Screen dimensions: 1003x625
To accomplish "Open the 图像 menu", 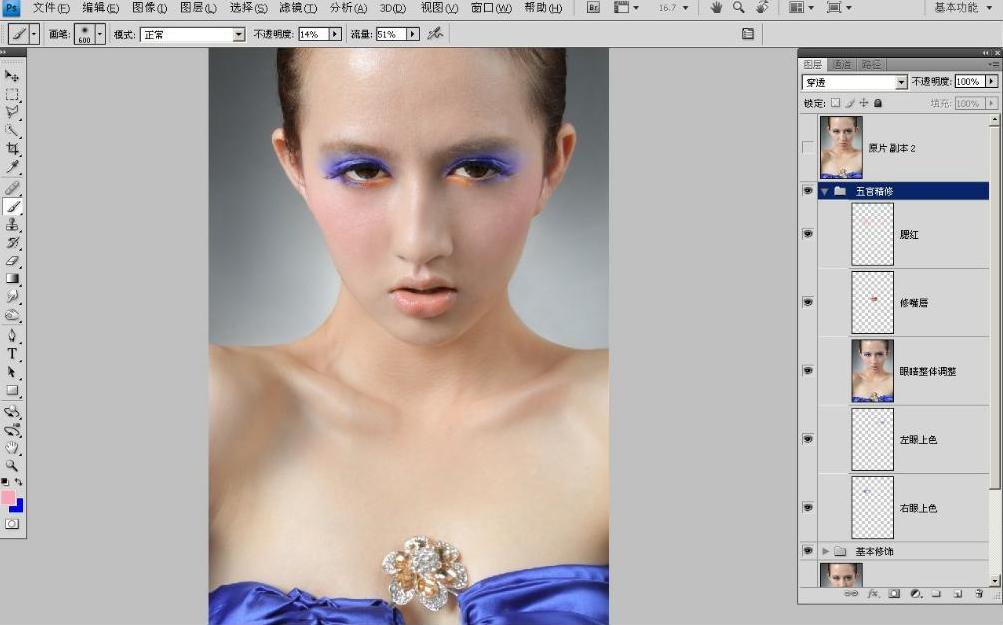I will [149, 8].
